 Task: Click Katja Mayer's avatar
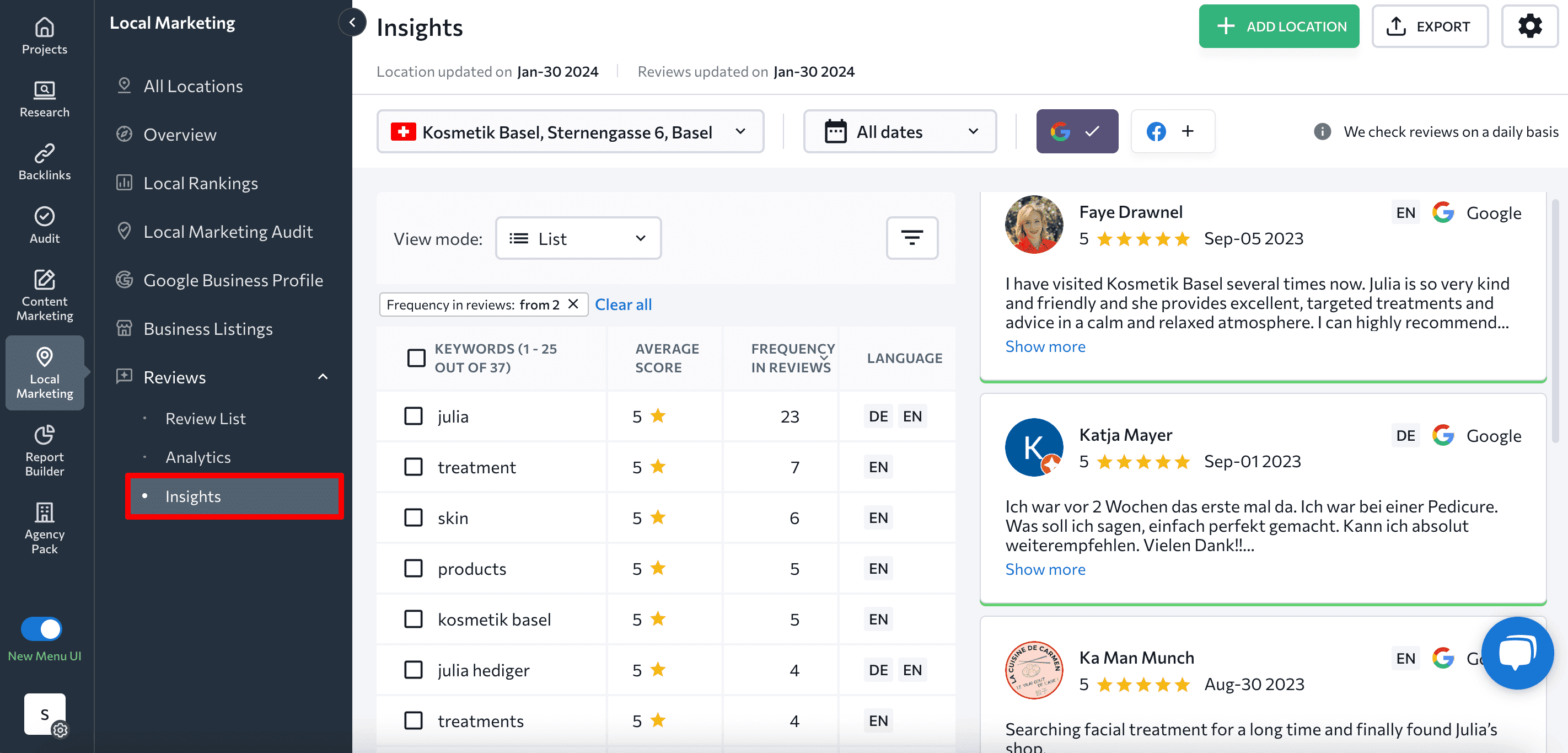pyautogui.click(x=1034, y=447)
